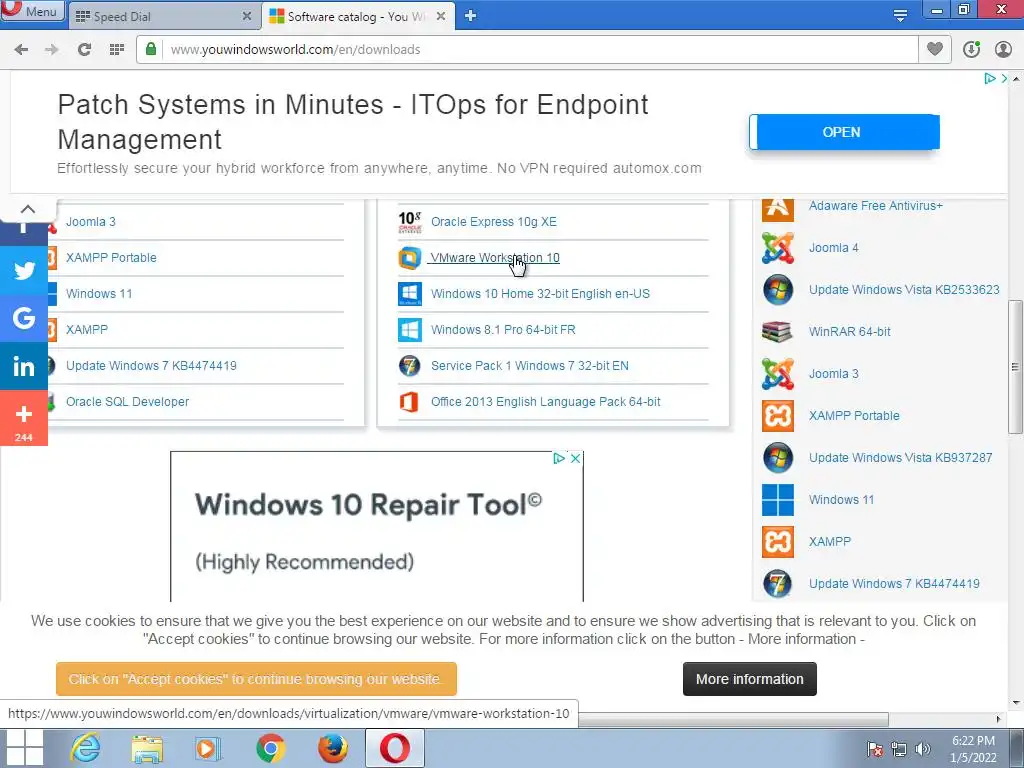This screenshot has height=768, width=1024.
Task: Open Update Windows Vista KB2533623 link
Action: click(x=904, y=290)
